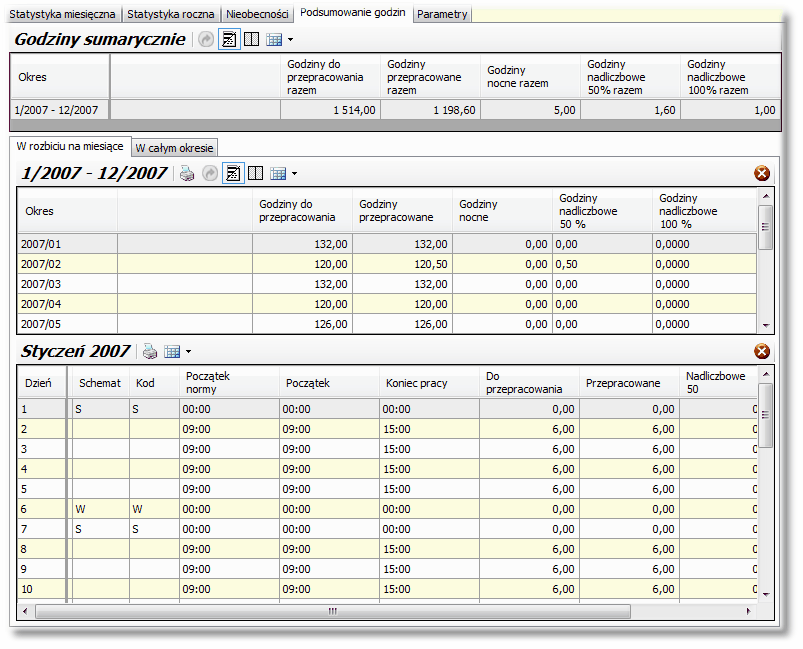Select the 2007/02 month row
Image resolution: width=803 pixels, height=649 pixels.
[387, 264]
